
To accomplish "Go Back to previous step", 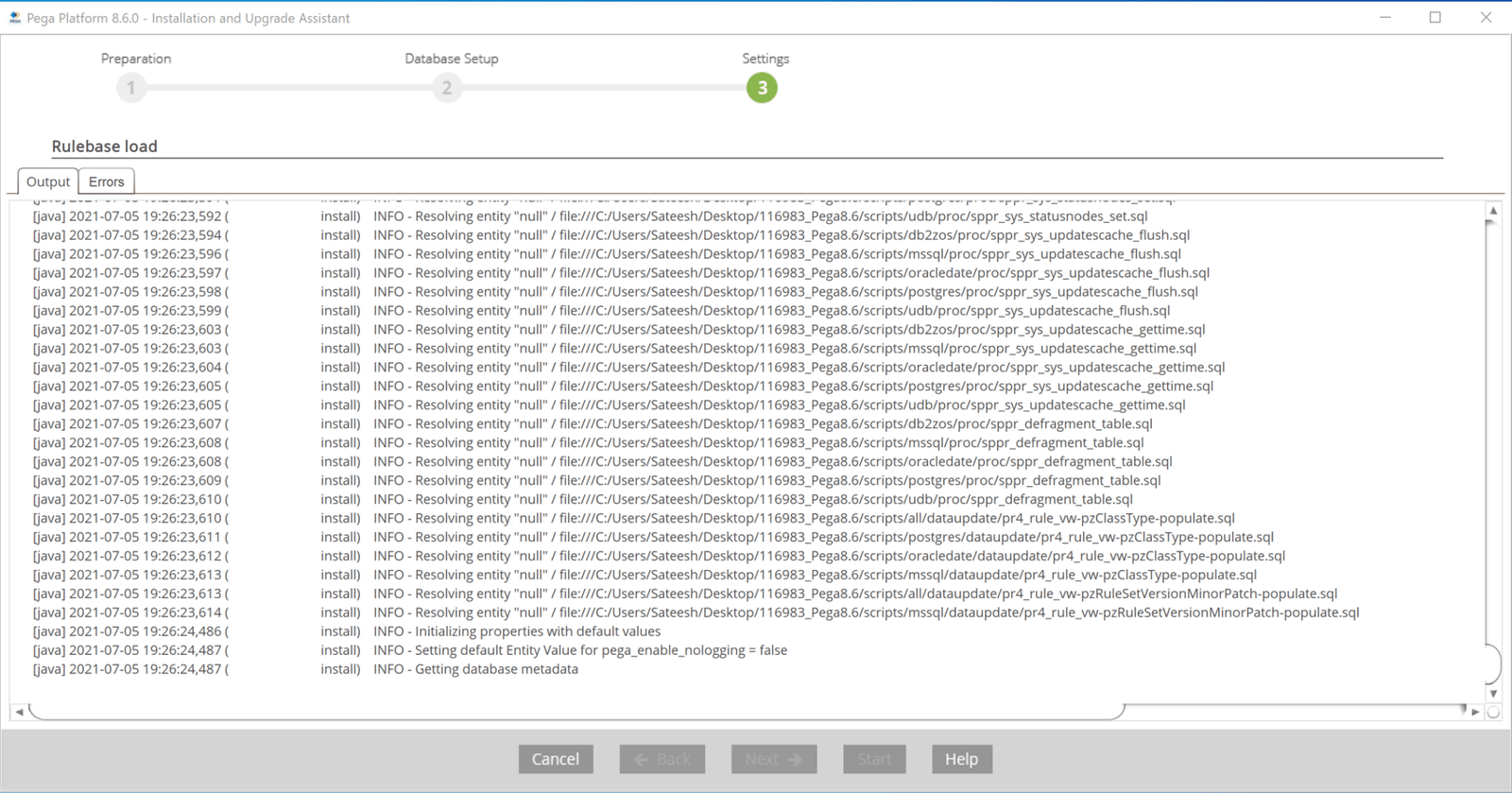I will coord(661,759).
